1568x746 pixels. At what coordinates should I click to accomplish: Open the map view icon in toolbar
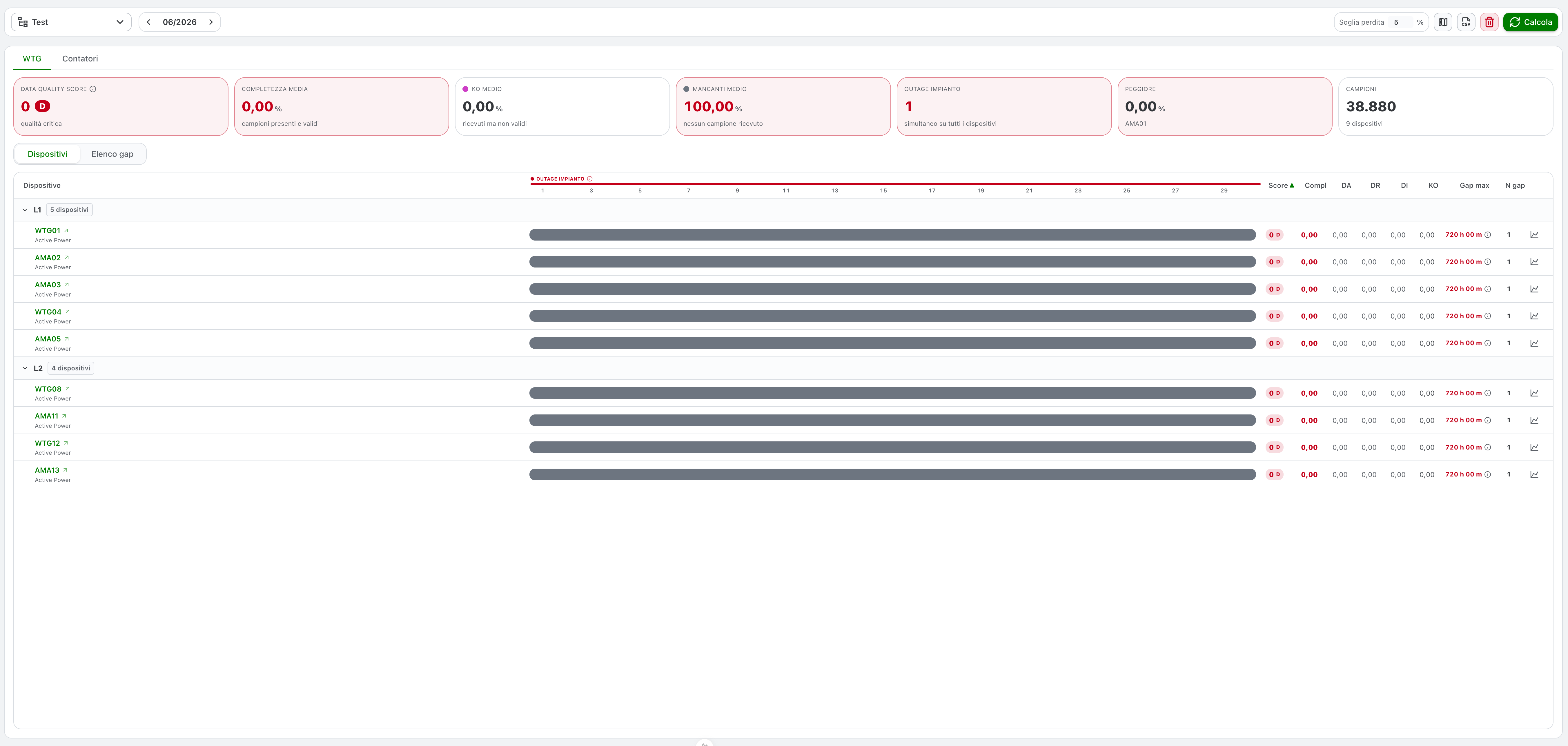click(1443, 22)
